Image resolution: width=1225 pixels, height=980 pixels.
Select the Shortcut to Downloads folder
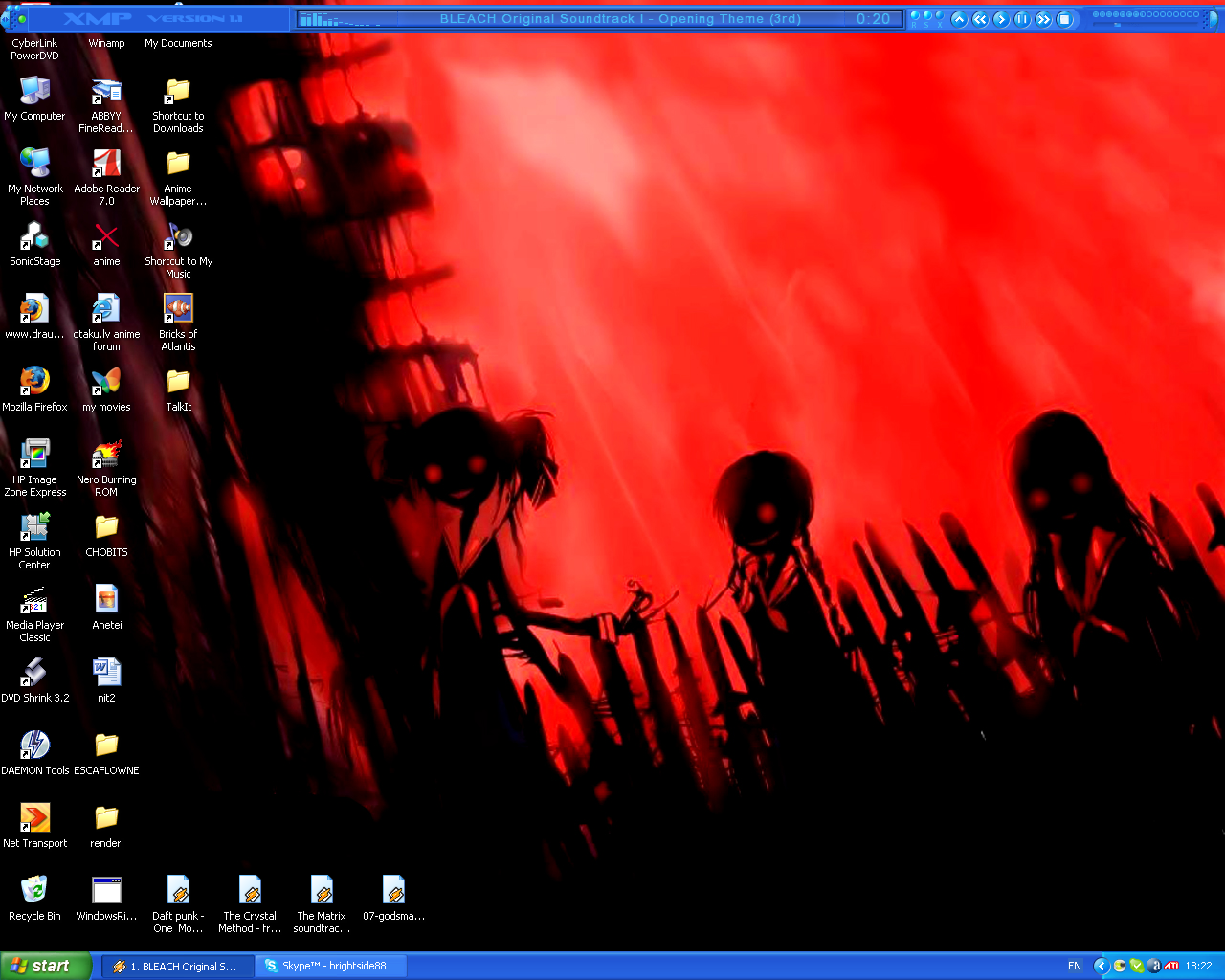[x=178, y=104]
